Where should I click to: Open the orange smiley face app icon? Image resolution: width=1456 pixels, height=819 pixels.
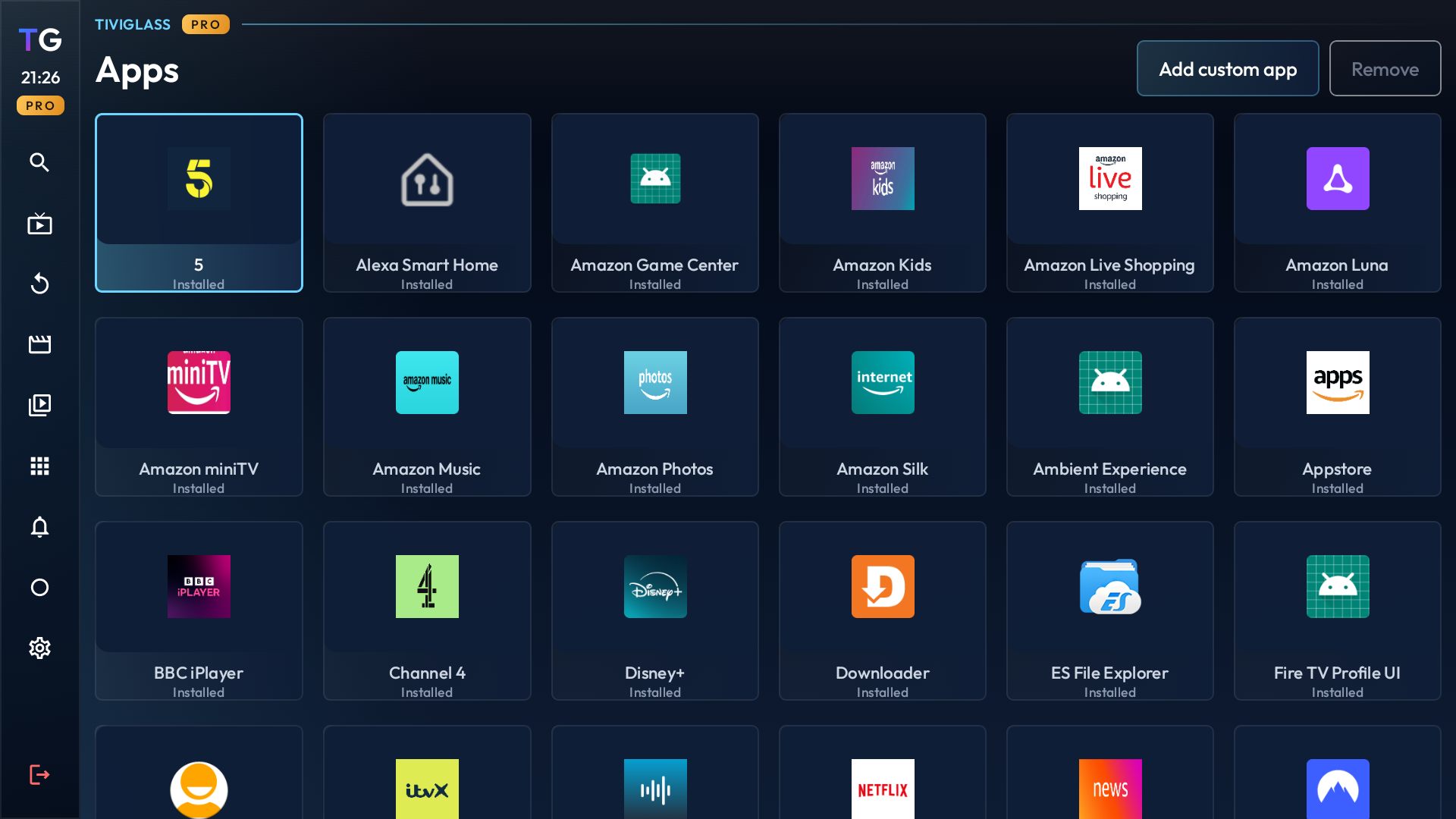[x=199, y=789]
